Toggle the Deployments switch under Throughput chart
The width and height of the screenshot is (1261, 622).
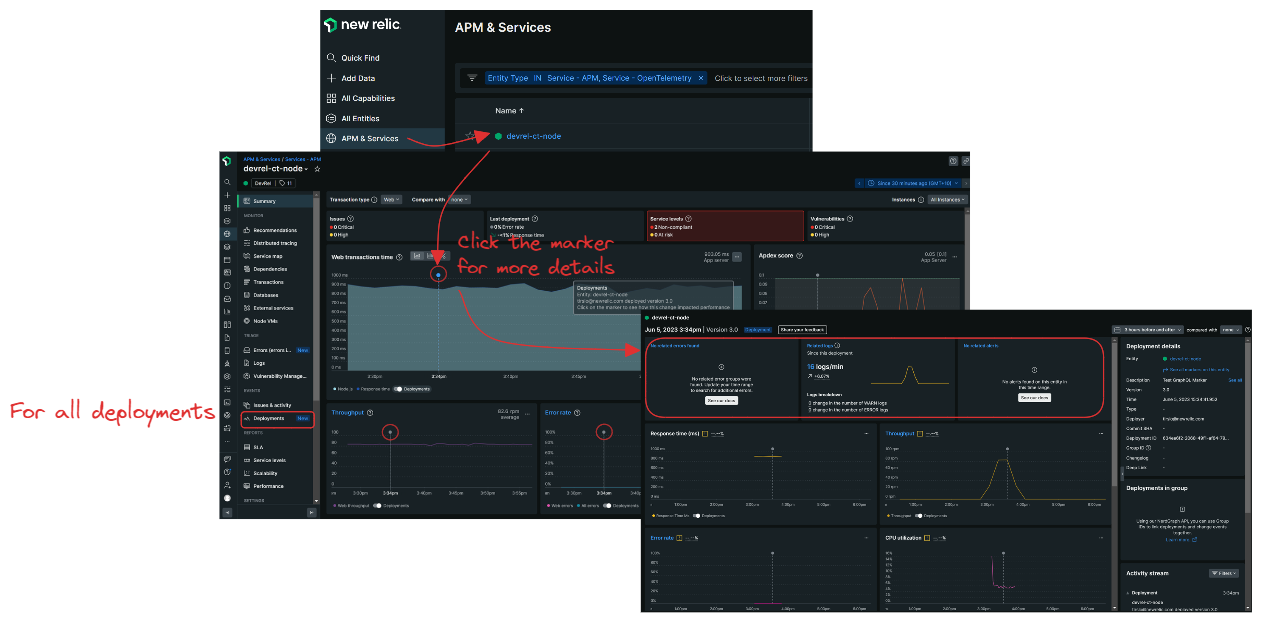point(377,505)
